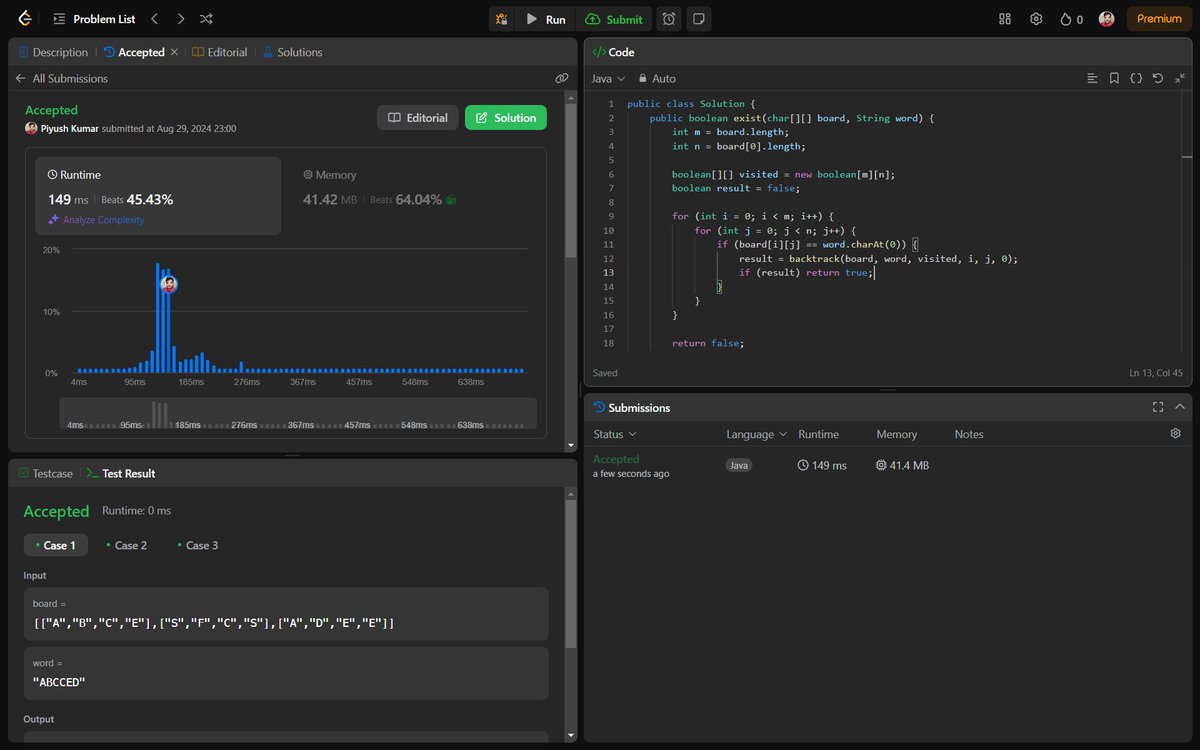The width and height of the screenshot is (1200, 750).
Task: Click the curly braces icon in editor
Action: tap(1136, 78)
